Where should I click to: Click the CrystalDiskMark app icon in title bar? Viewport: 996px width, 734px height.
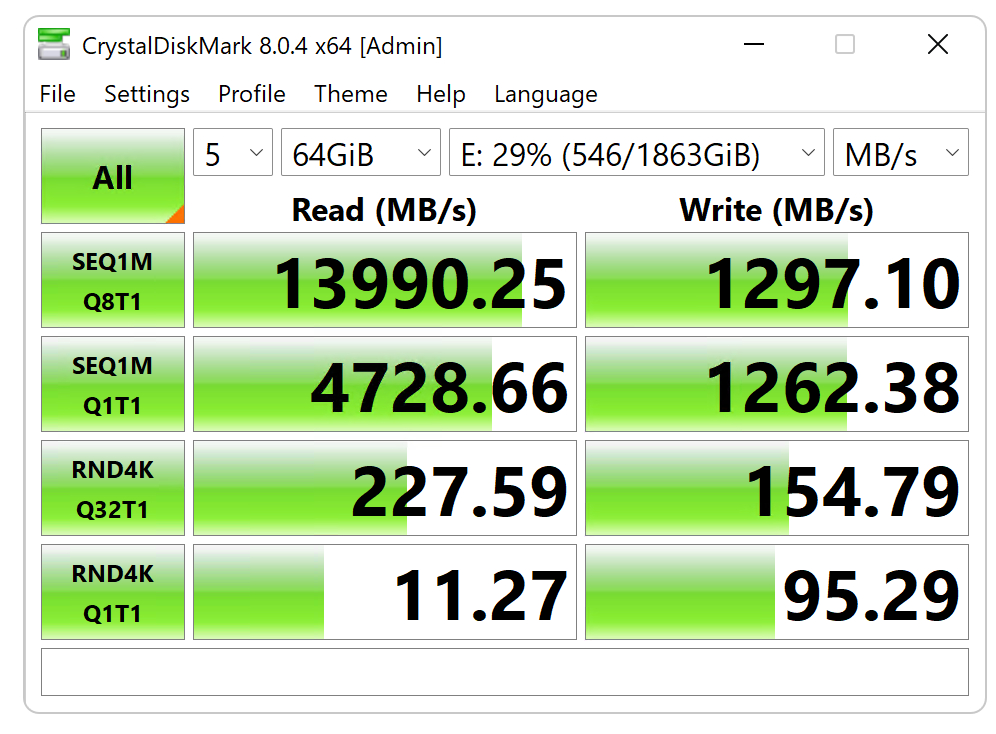pos(53,44)
